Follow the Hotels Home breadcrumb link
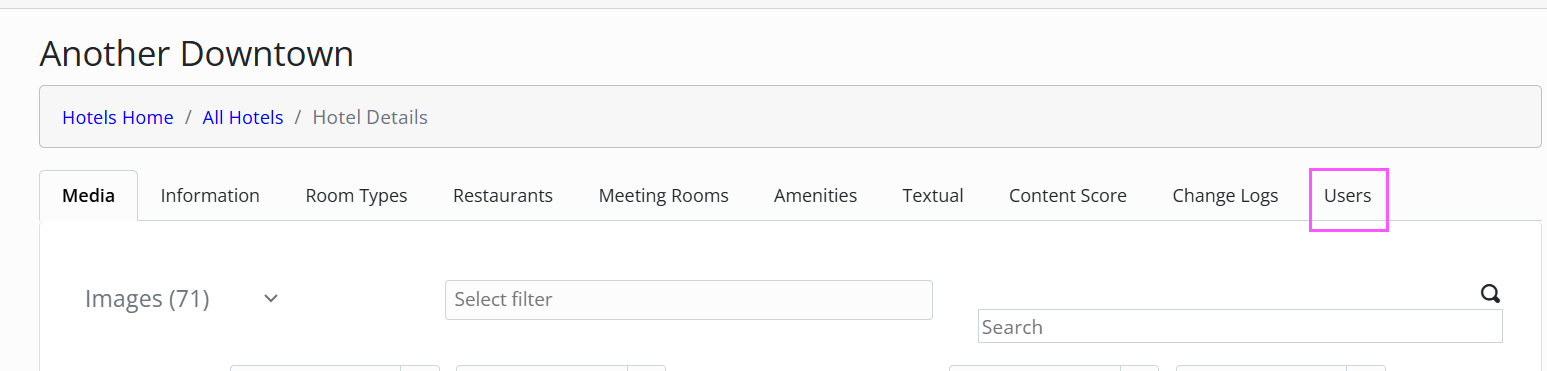Image resolution: width=1547 pixels, height=371 pixels. tap(118, 118)
